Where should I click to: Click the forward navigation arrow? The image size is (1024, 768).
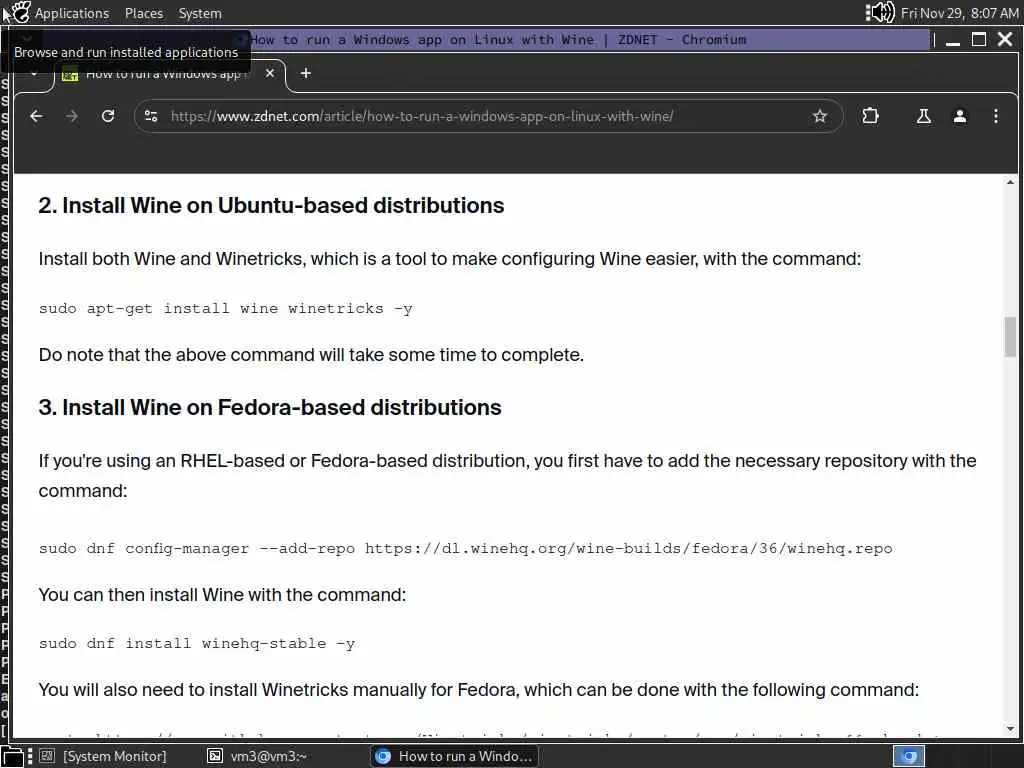[x=72, y=116]
